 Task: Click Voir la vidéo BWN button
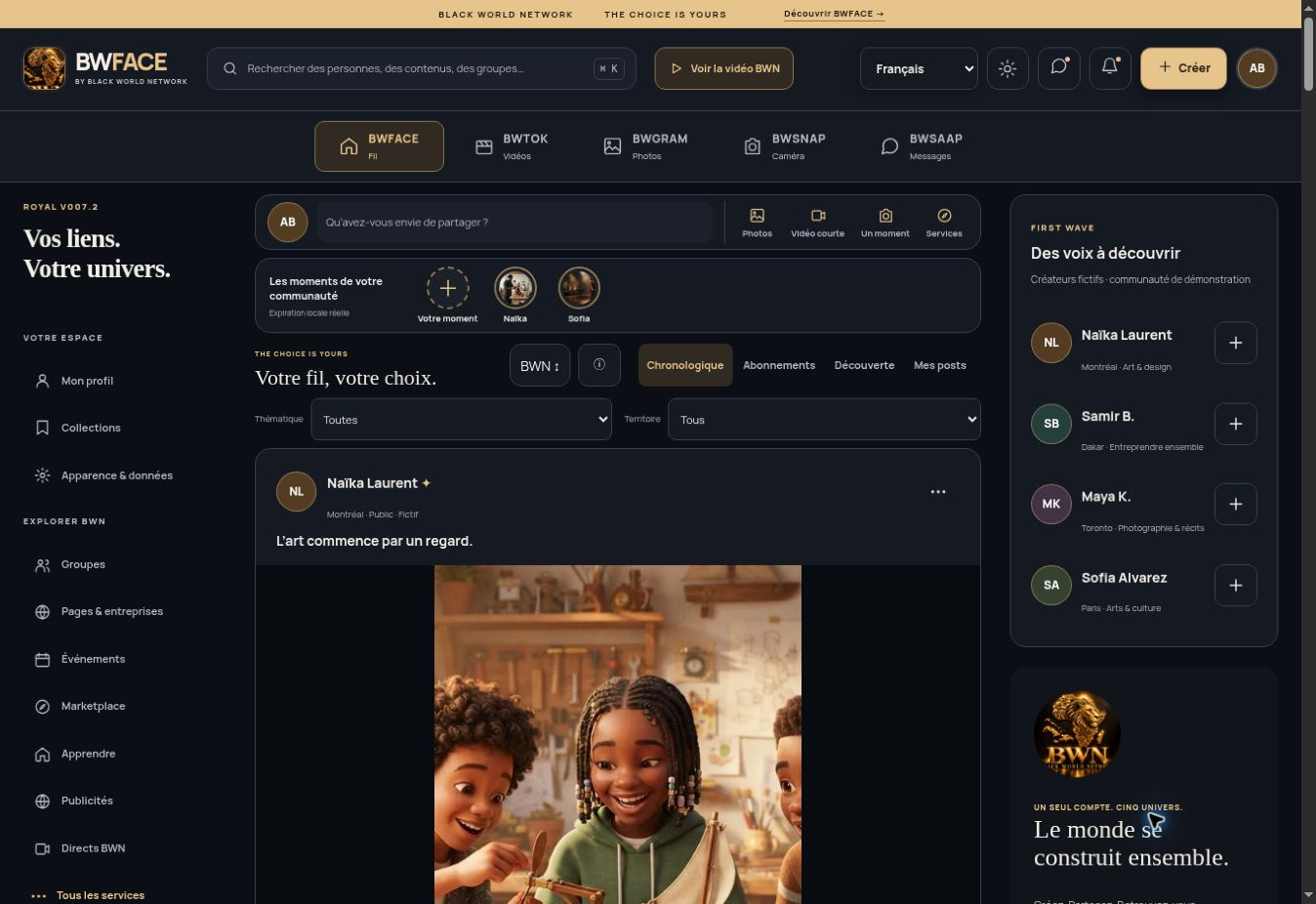(724, 68)
